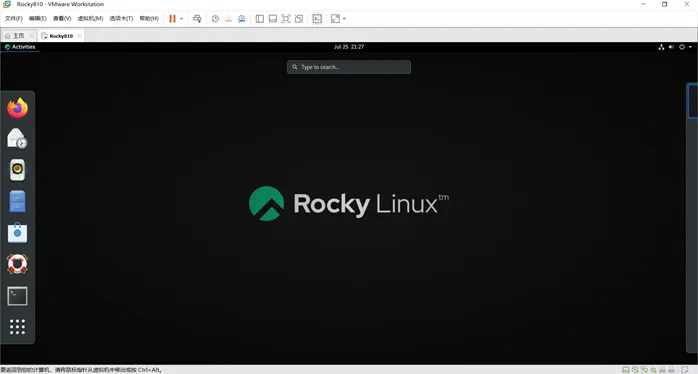Expand the GNOME system menu arrow
The width and height of the screenshot is (698, 374).
(690, 47)
